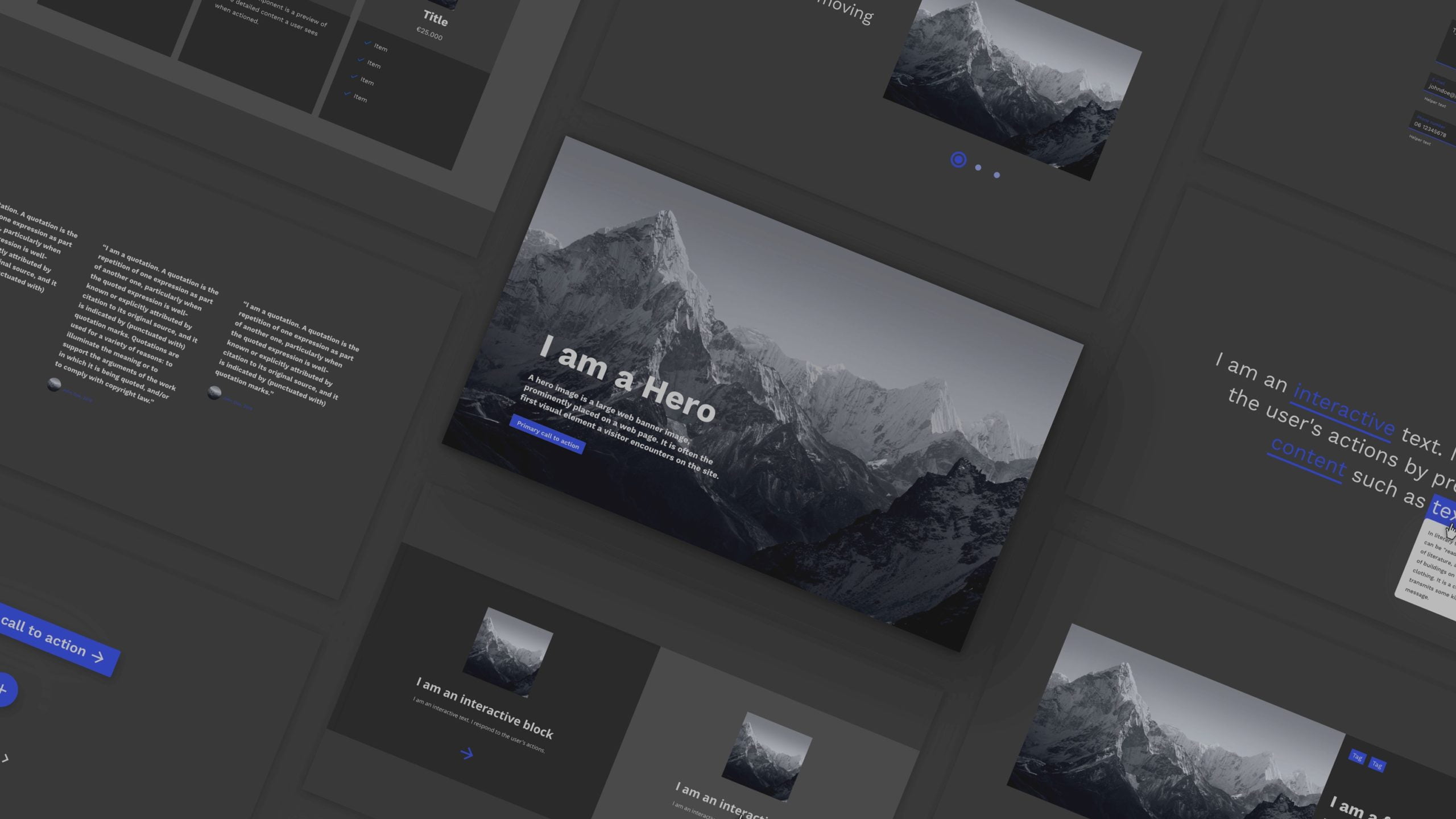1456x819 pixels.
Task: Select the 'Title' heading on pricing card
Action: point(436,18)
